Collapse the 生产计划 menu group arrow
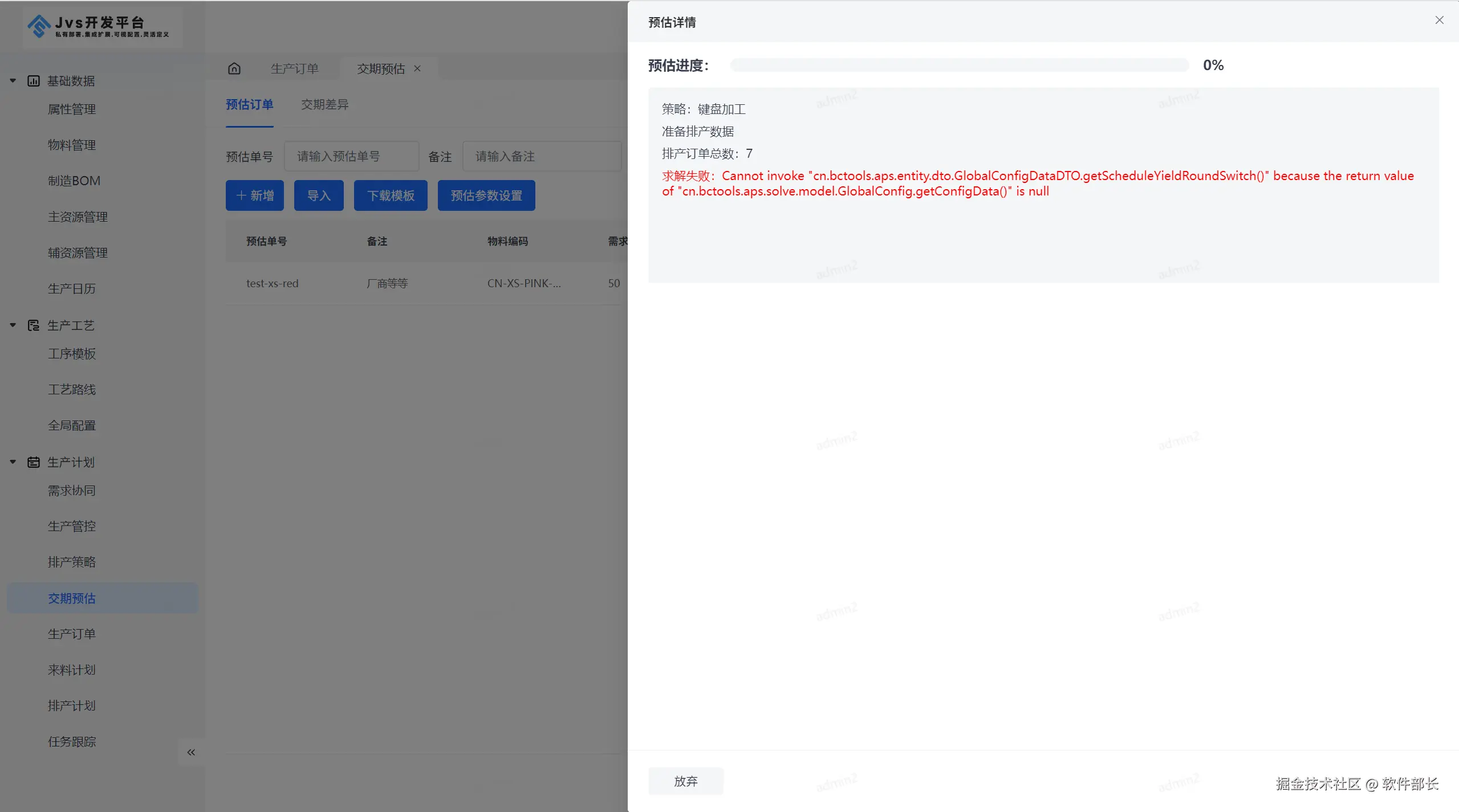 [x=13, y=462]
